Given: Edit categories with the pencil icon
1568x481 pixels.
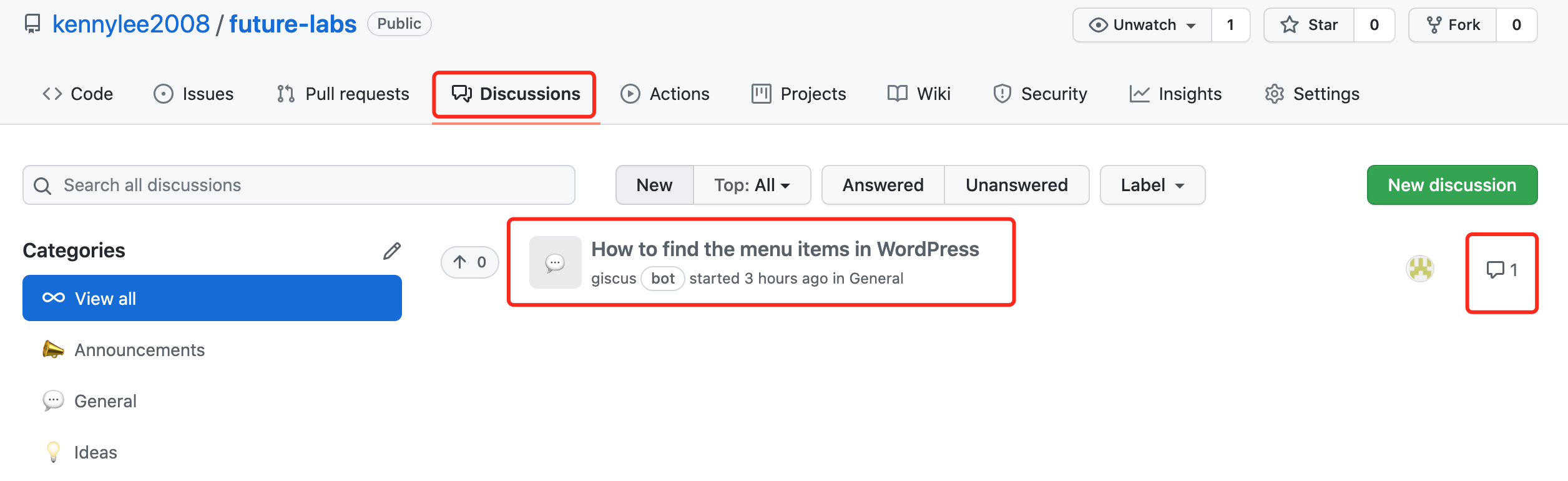Looking at the screenshot, I should coord(391,251).
